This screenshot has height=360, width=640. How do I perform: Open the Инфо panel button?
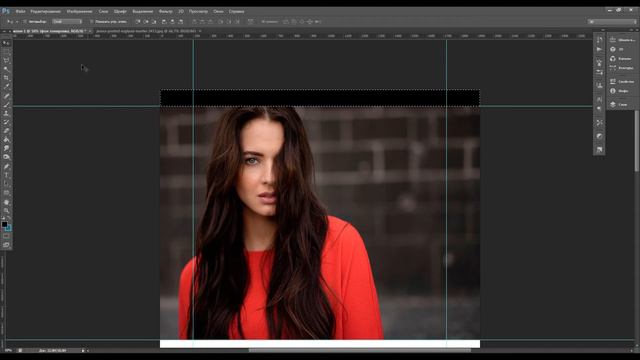tap(620, 91)
